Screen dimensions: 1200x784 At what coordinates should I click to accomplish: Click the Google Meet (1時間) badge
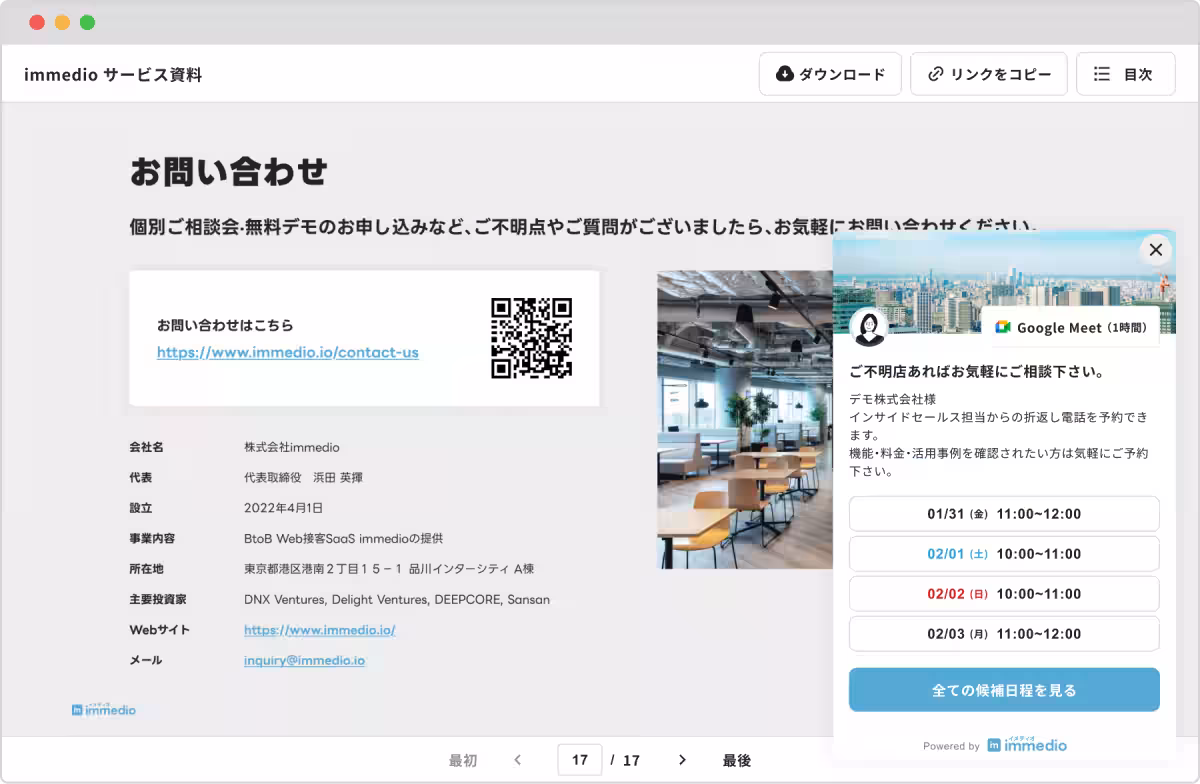(1070, 327)
